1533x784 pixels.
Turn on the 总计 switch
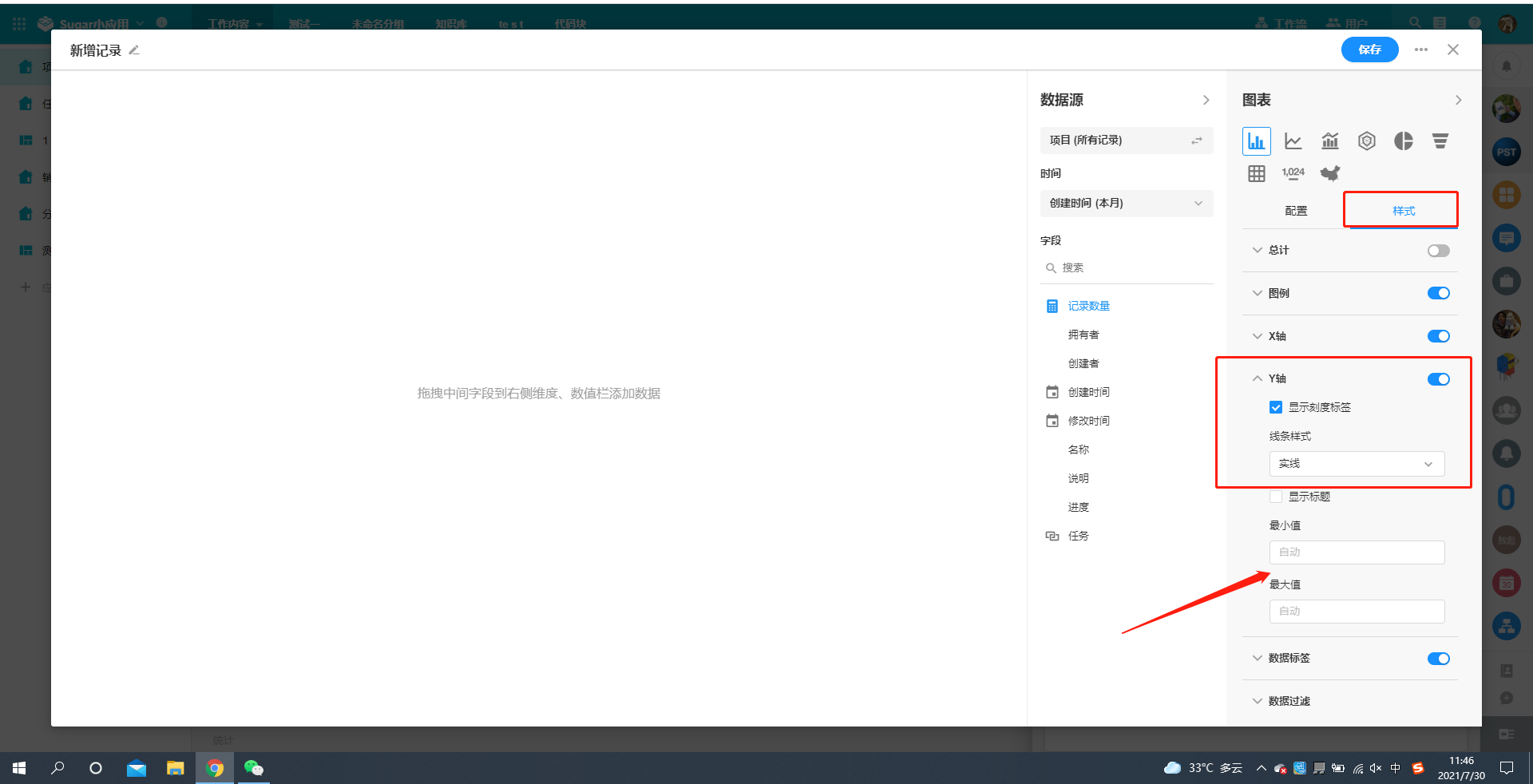click(1438, 251)
